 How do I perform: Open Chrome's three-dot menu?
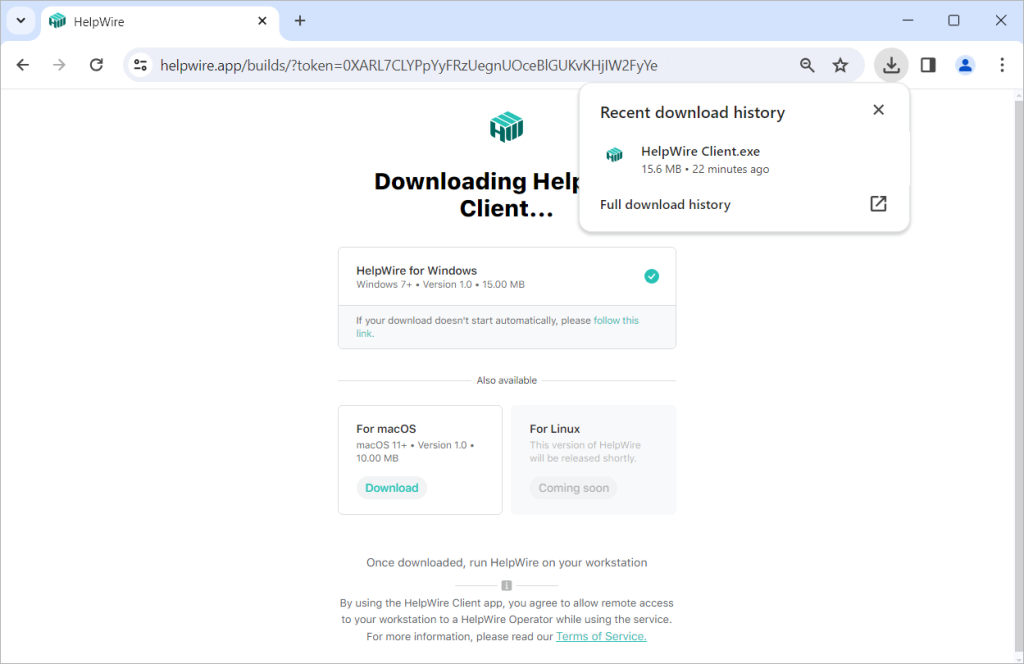[x=1002, y=64]
